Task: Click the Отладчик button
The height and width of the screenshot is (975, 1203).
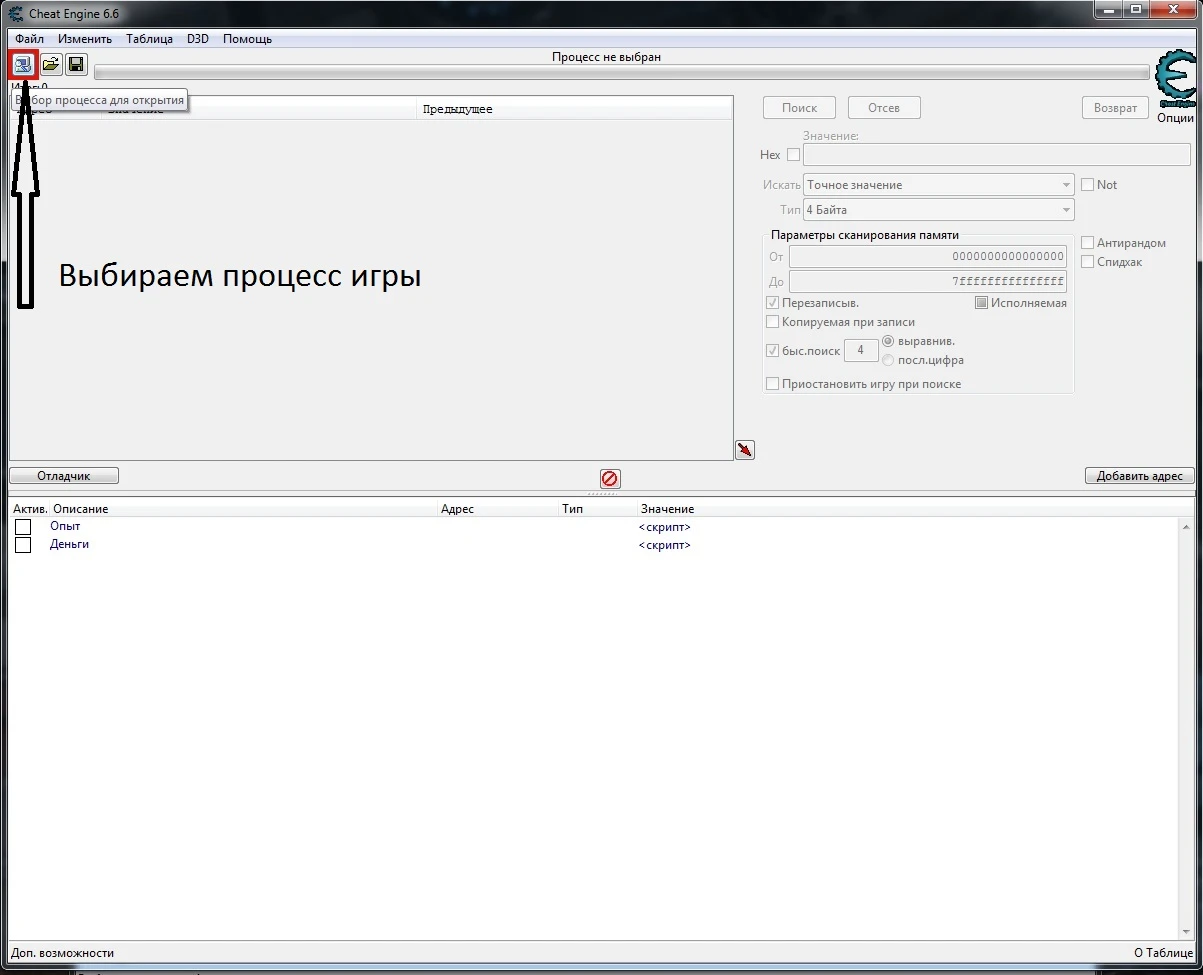Action: pyautogui.click(x=63, y=475)
